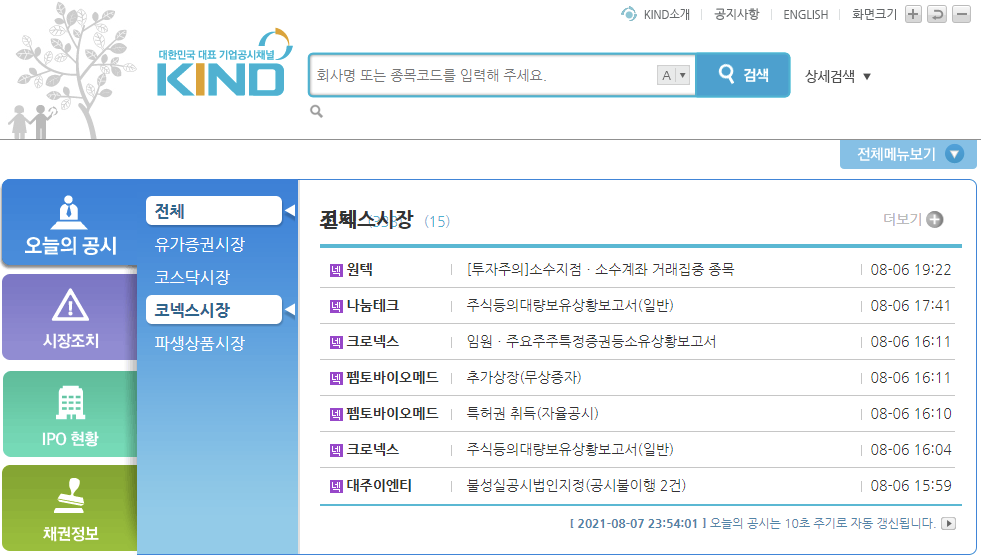This screenshot has height=559, width=981.
Task: Open 나눔테크 company link
Action: coord(373,305)
